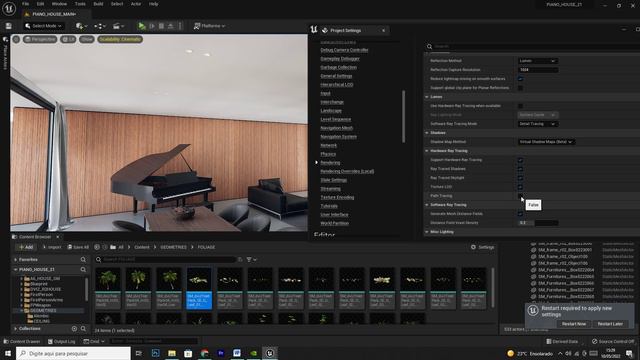Collapse the Hardware Ray Tracing section
Image resolution: width=640 pixels, height=360 pixels.
click(x=427, y=151)
